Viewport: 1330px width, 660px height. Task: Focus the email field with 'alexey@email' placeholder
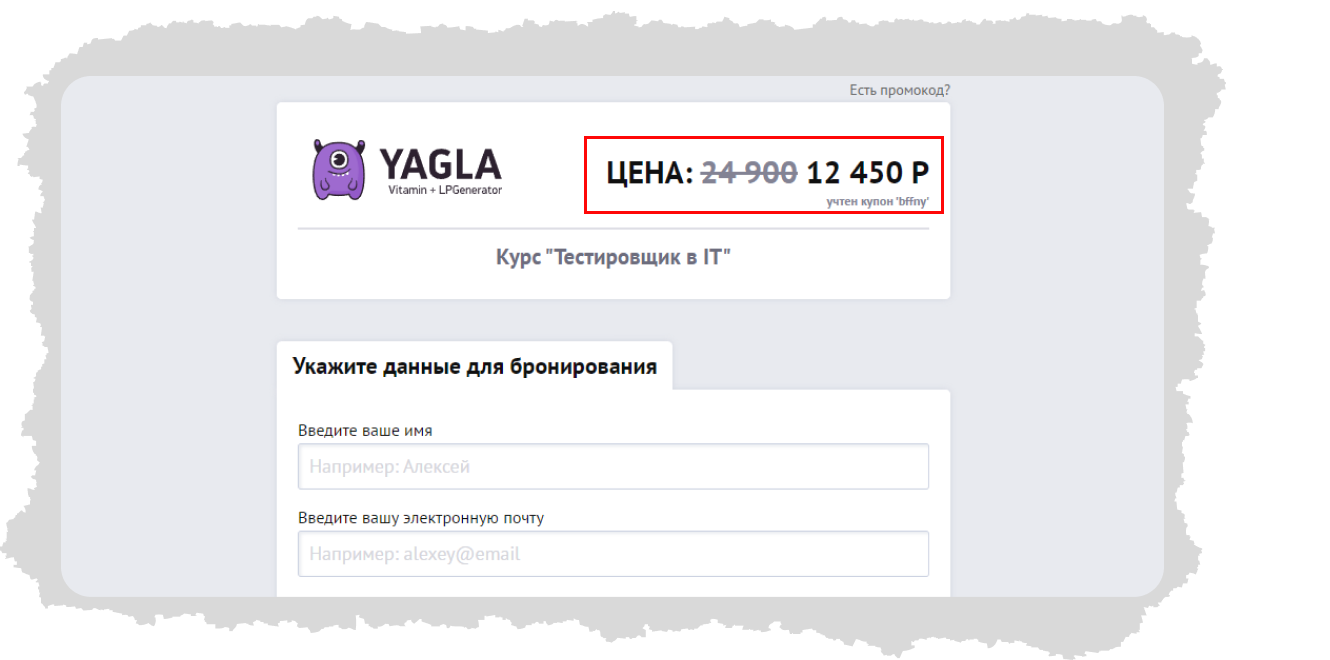(613, 554)
